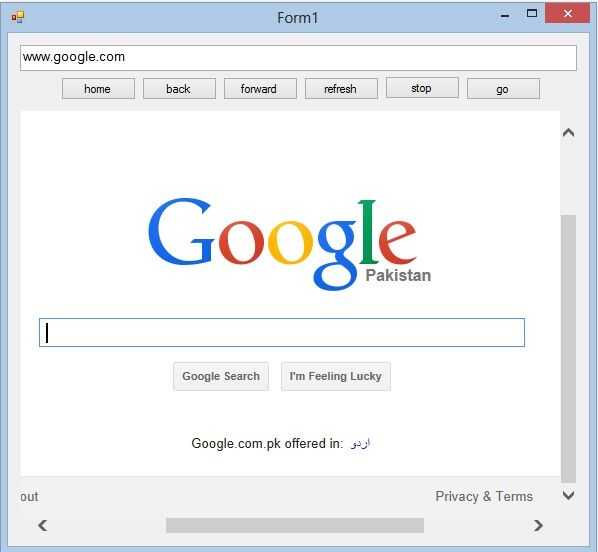The width and height of the screenshot is (598, 552).
Task: Maximize the Form1 window
Action: pyautogui.click(x=532, y=14)
